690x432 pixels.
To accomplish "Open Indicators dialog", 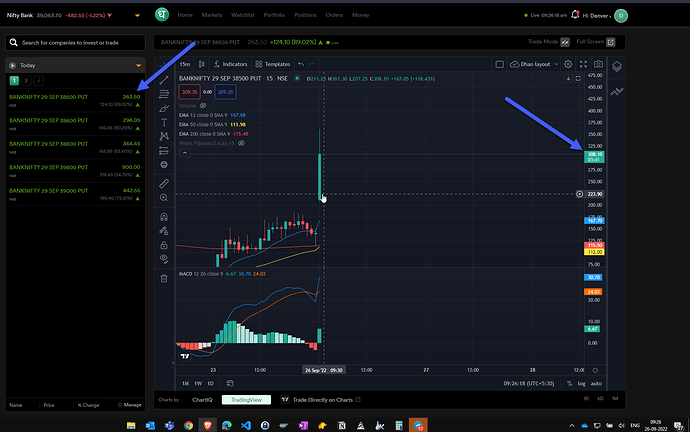I will coord(231,64).
